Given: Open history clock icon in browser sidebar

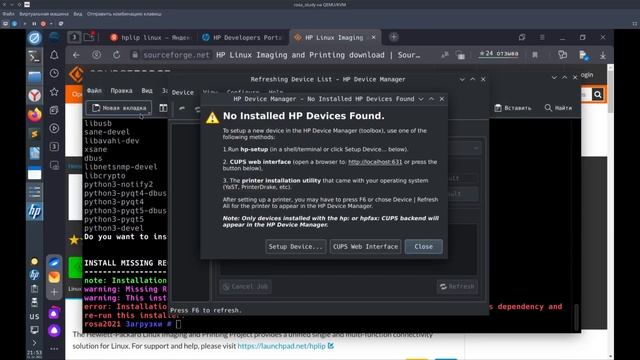Looking at the screenshot, I should 54,73.
